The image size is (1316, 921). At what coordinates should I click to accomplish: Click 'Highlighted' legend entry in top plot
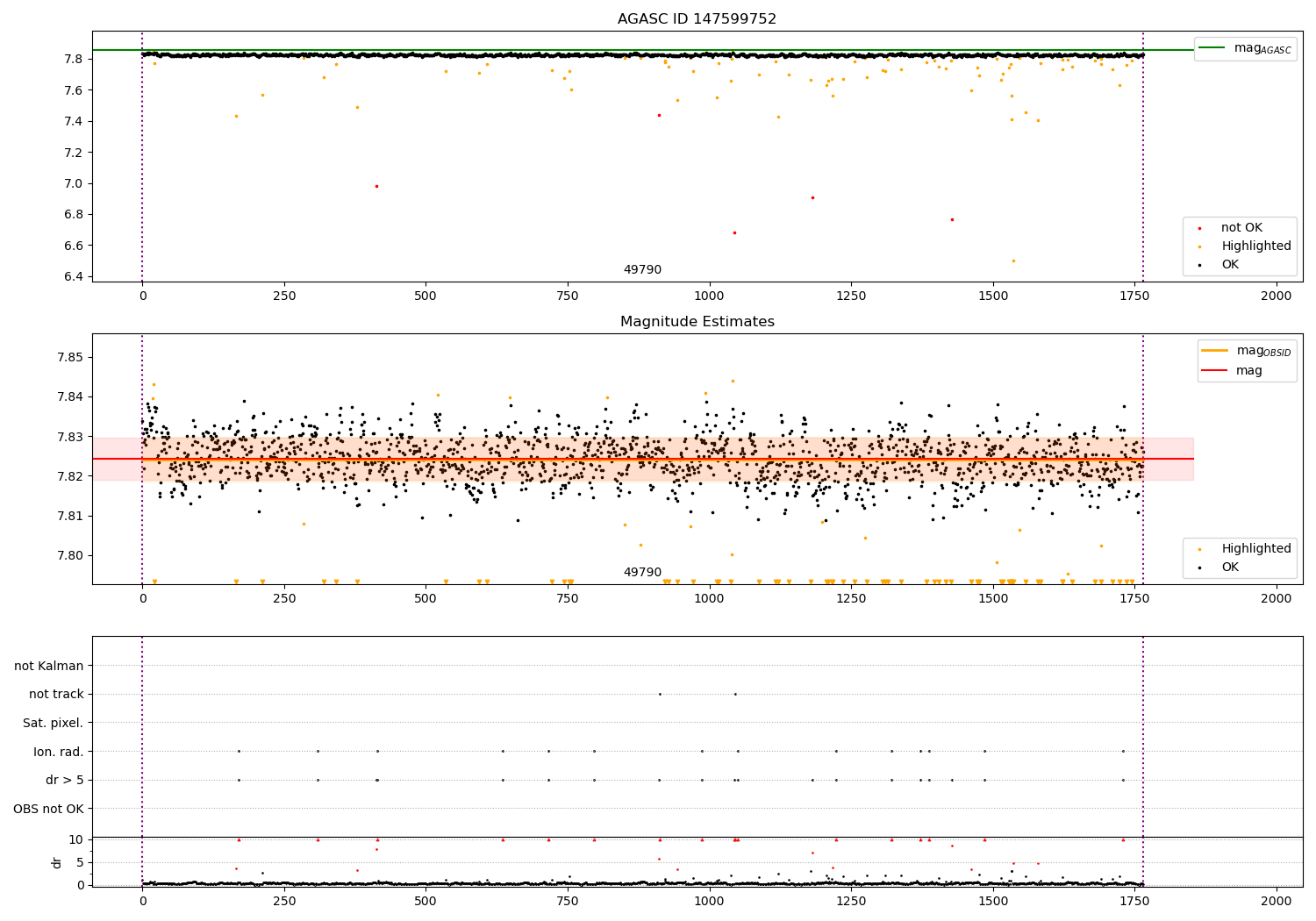tap(1256, 246)
